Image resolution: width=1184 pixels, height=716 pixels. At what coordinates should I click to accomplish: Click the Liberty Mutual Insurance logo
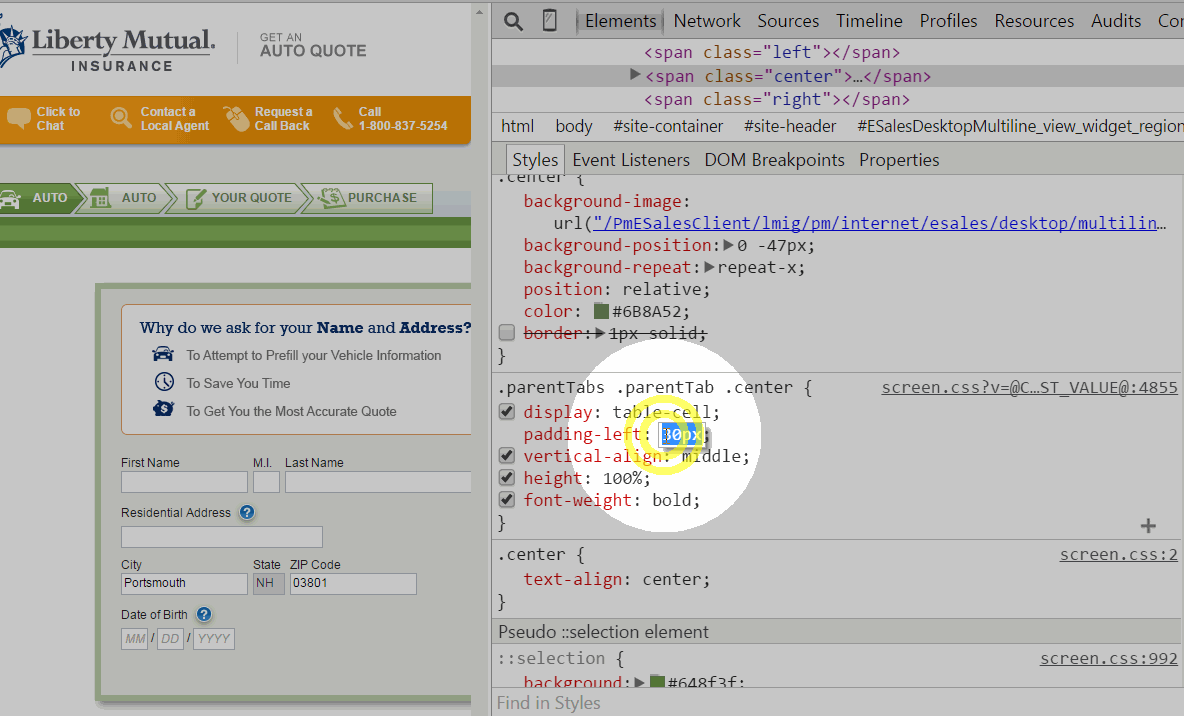coord(107,48)
